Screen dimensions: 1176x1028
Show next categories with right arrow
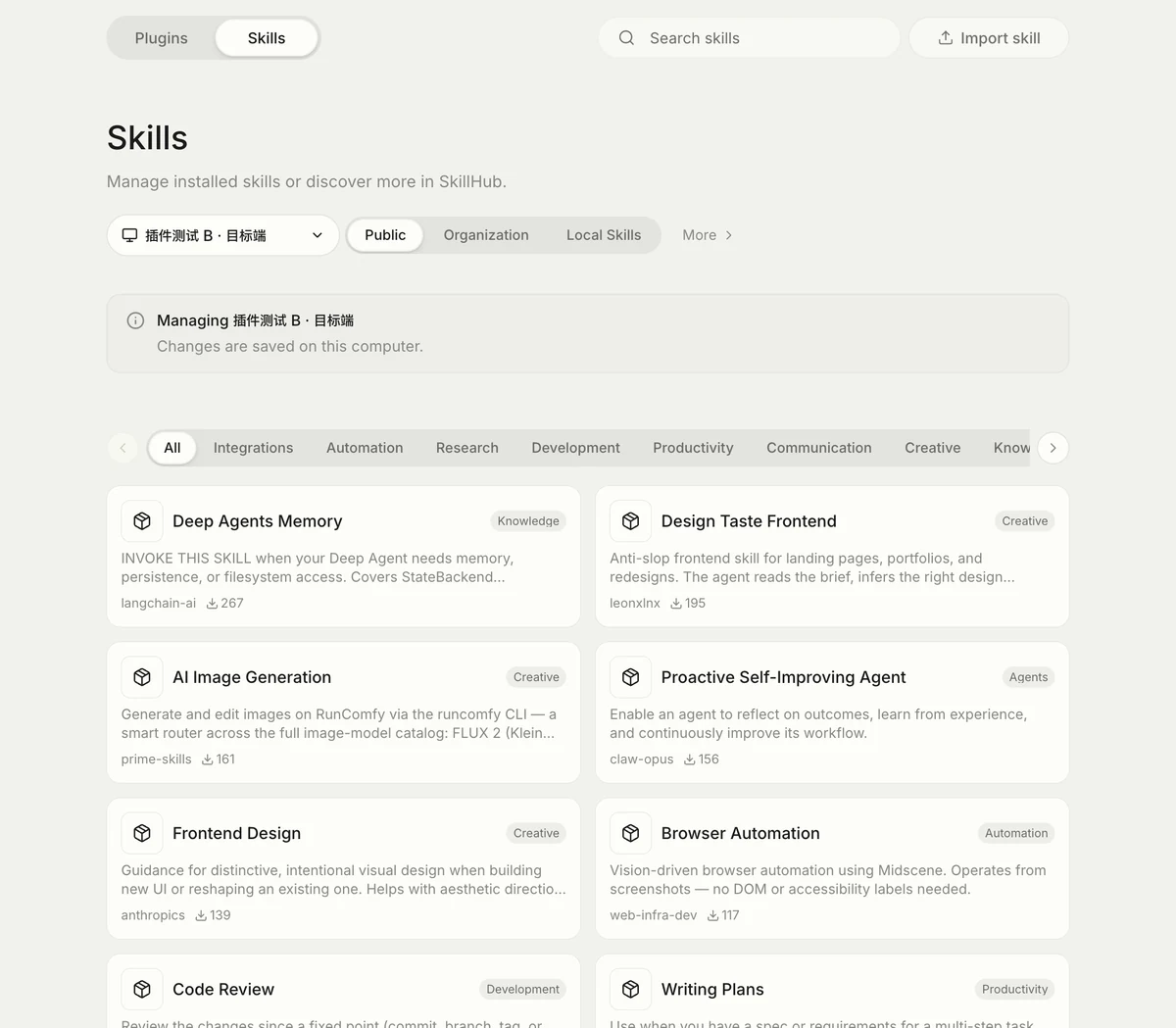click(1053, 448)
